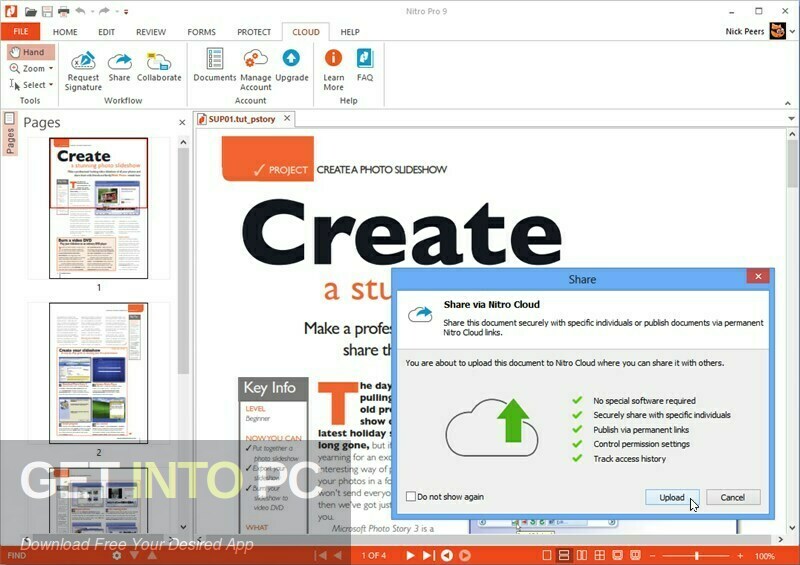
Task: Switch to the REVIEW ribbon tab
Action: [x=151, y=32]
